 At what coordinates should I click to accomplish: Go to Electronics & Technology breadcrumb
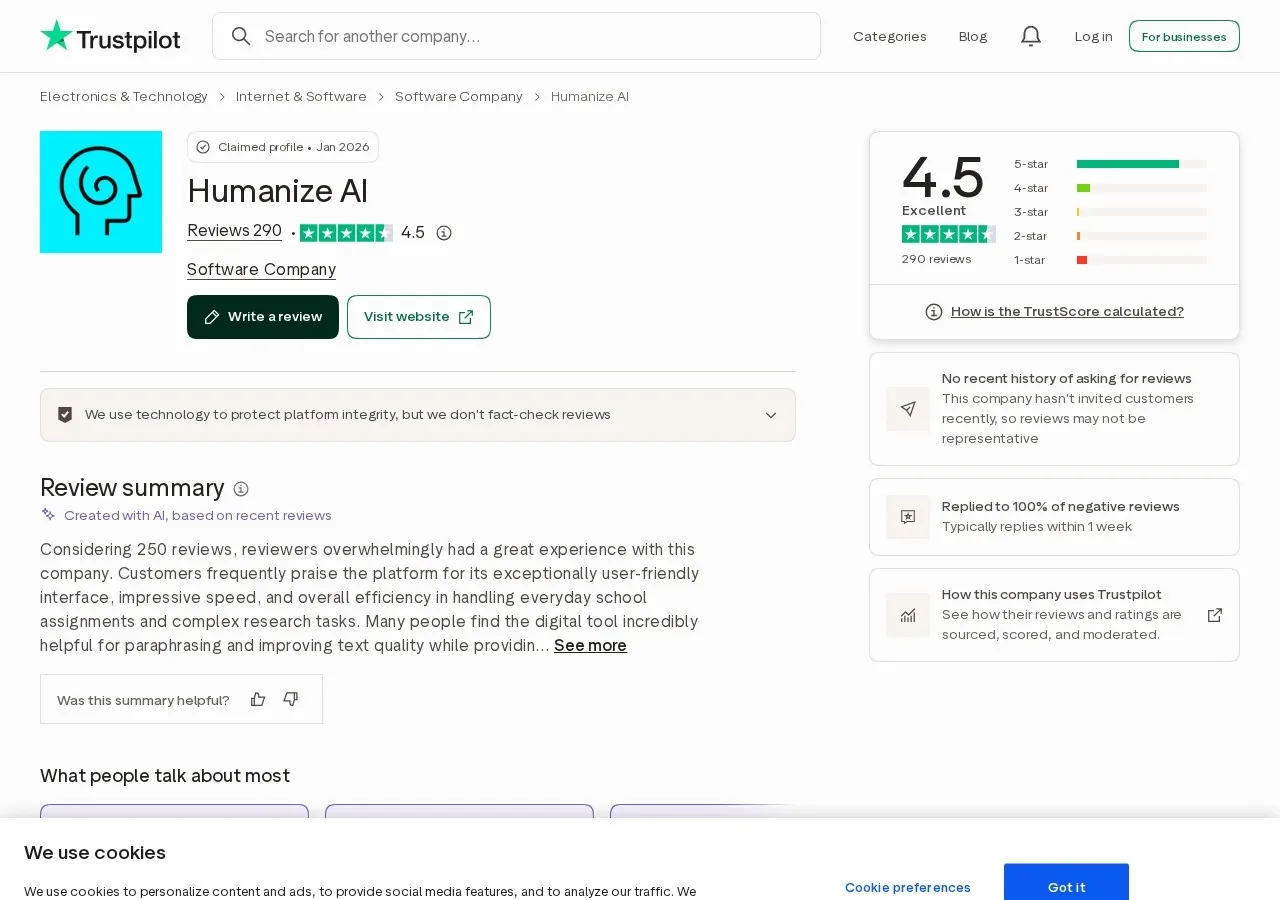[124, 96]
